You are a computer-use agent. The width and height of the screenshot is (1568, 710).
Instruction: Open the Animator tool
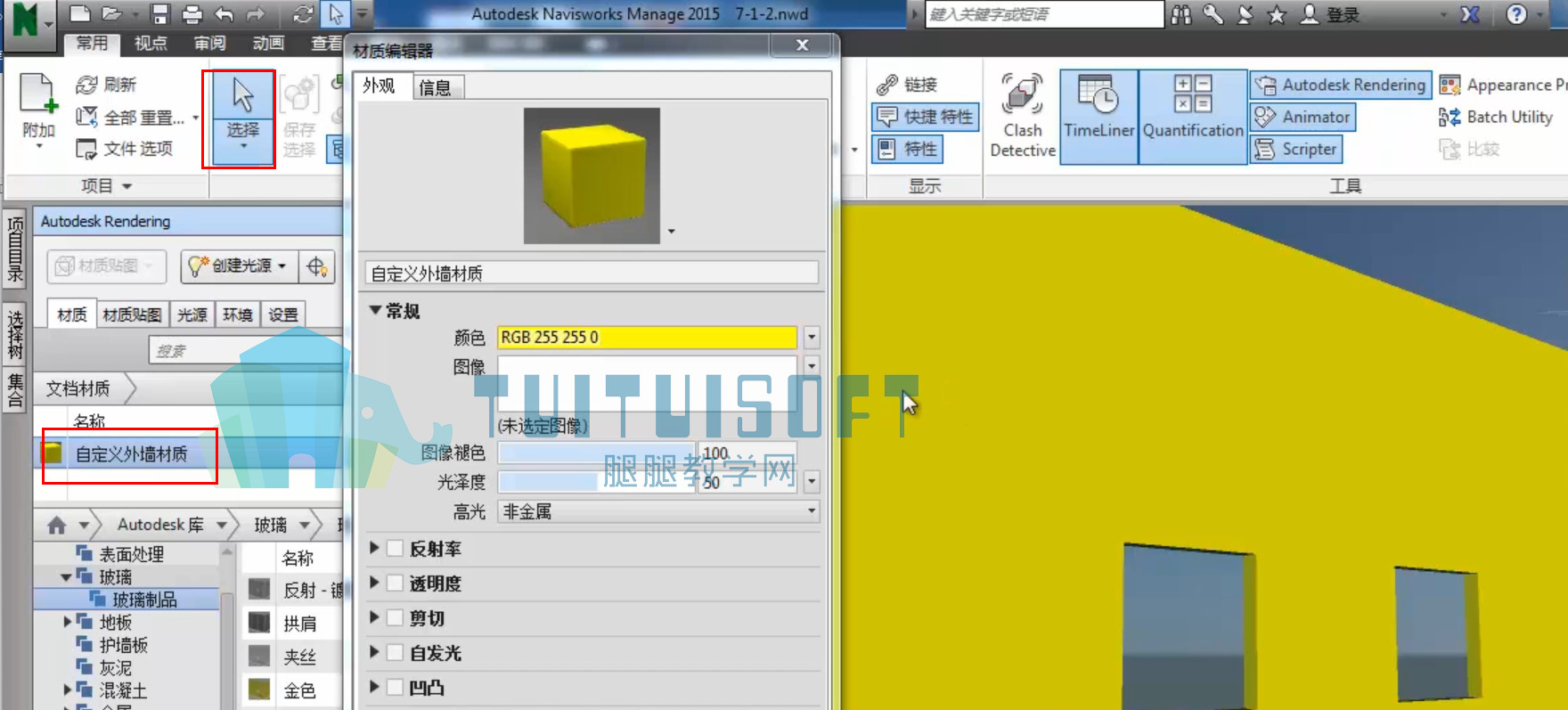click(x=1303, y=117)
